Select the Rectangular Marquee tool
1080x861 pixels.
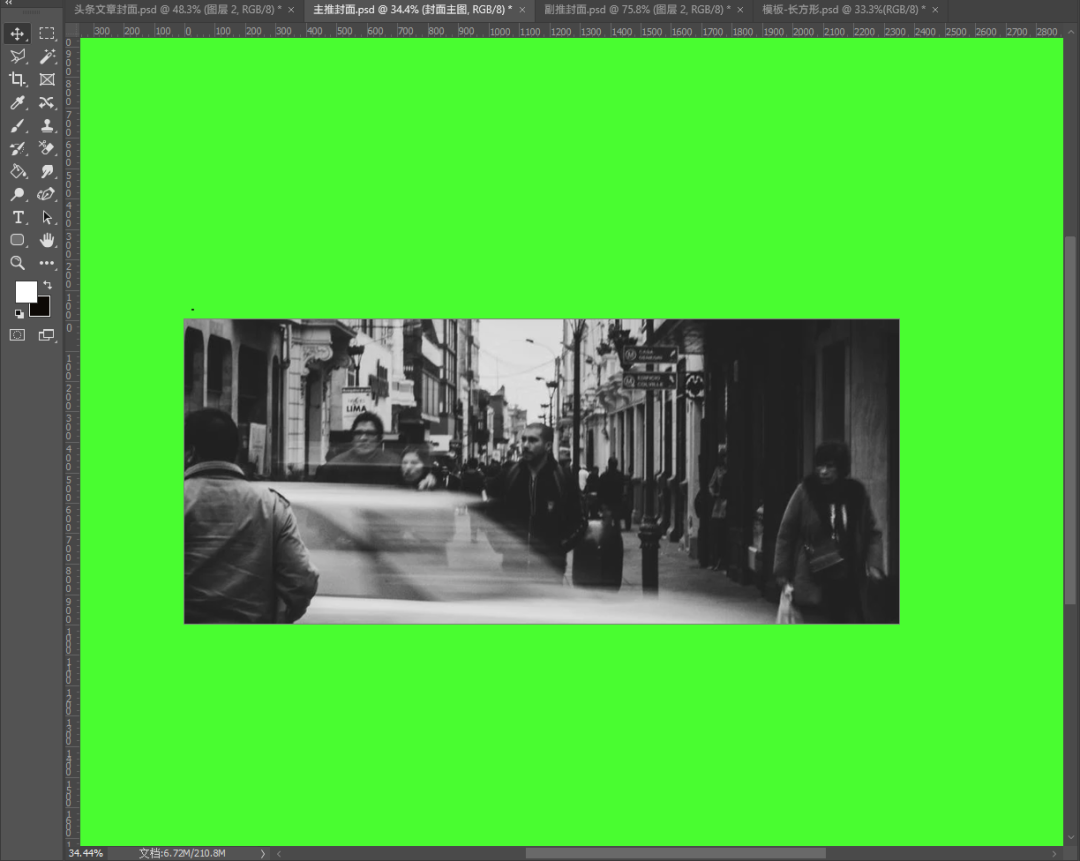tap(47, 33)
